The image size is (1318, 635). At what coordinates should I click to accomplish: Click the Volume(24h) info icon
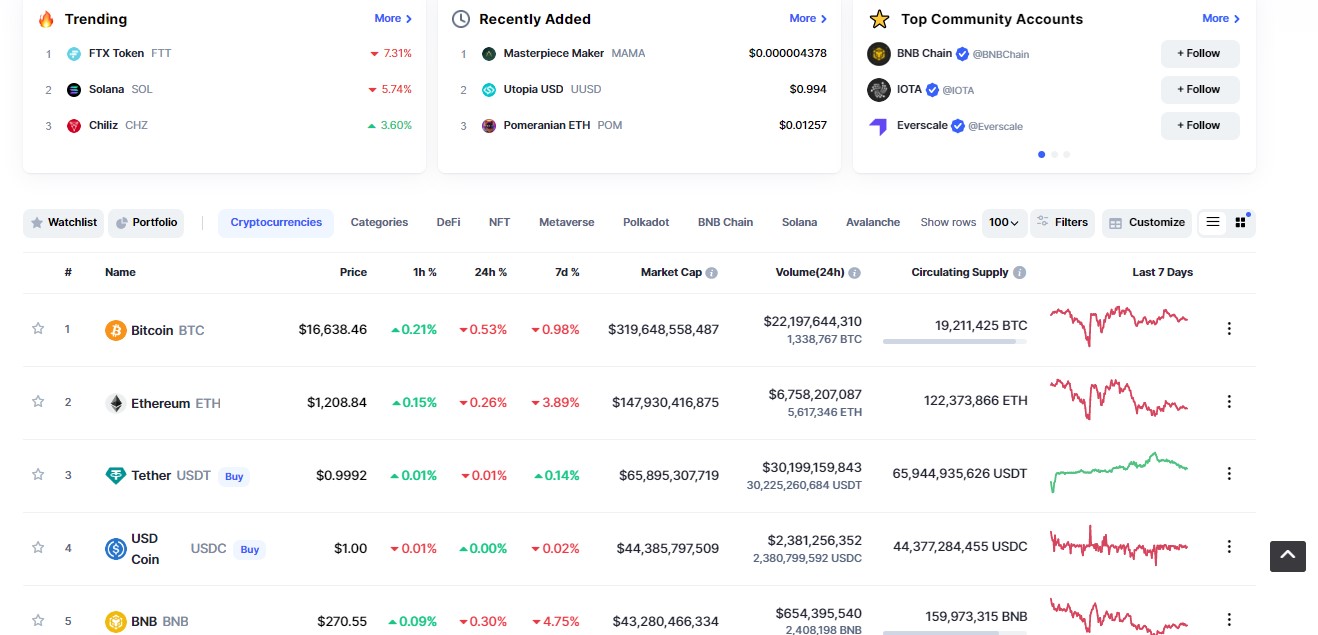tap(855, 273)
